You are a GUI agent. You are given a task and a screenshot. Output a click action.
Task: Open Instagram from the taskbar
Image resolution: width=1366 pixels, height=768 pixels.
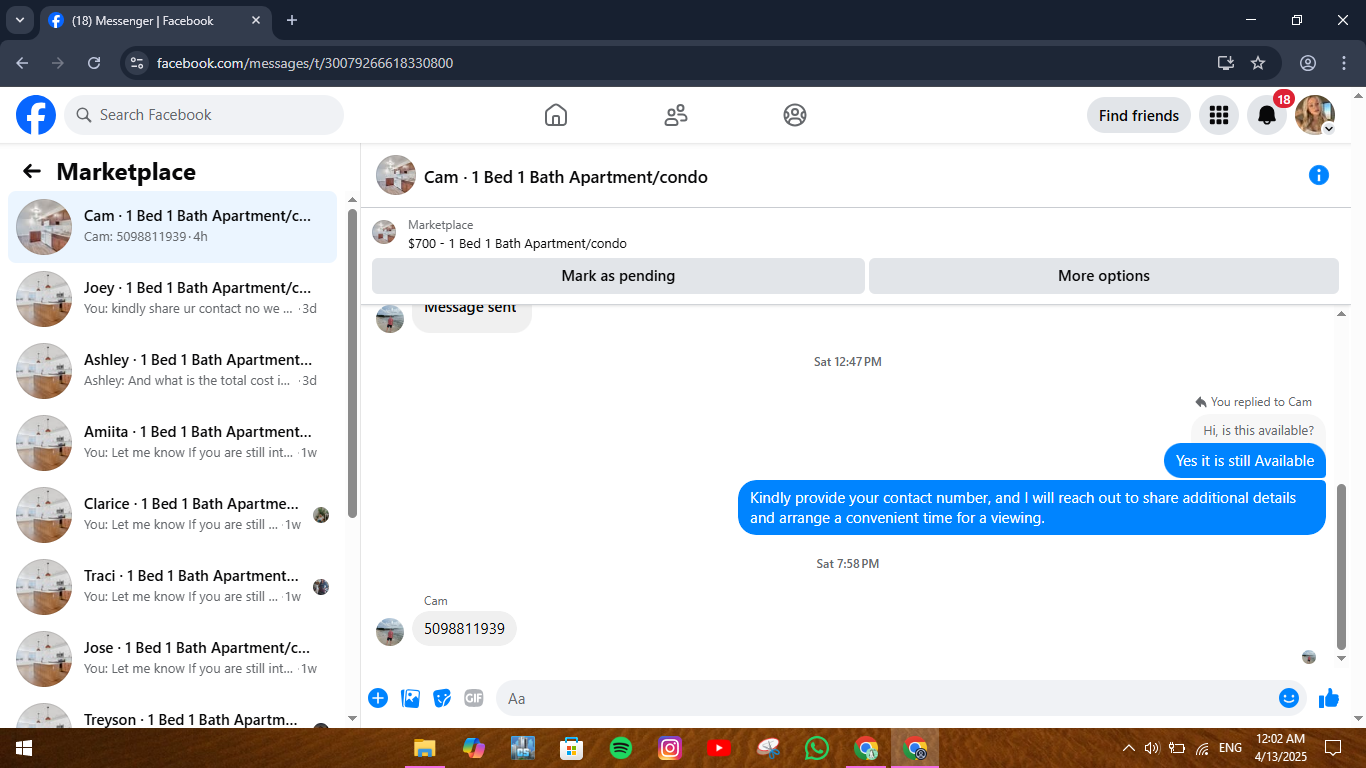tap(670, 748)
